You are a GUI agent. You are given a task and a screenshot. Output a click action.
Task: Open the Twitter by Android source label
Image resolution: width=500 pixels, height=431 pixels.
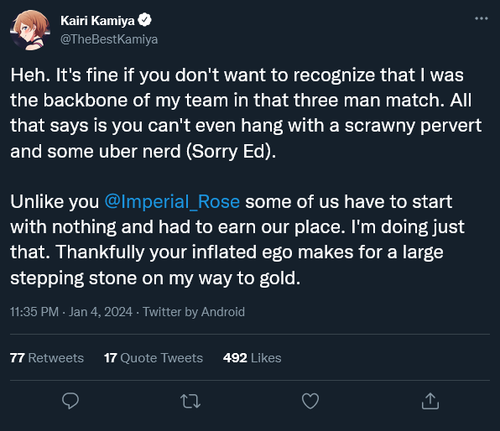(x=194, y=312)
